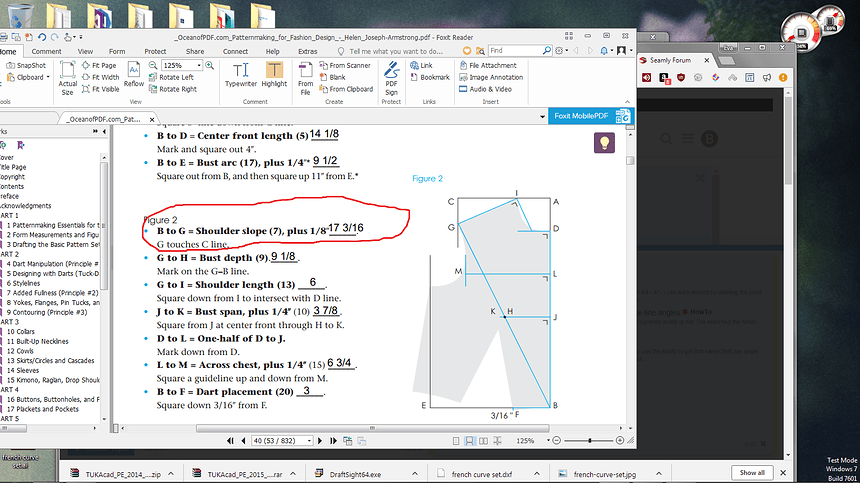Click the zoom out magnifier icon
This screenshot has height=483, width=860.
tap(153, 65)
